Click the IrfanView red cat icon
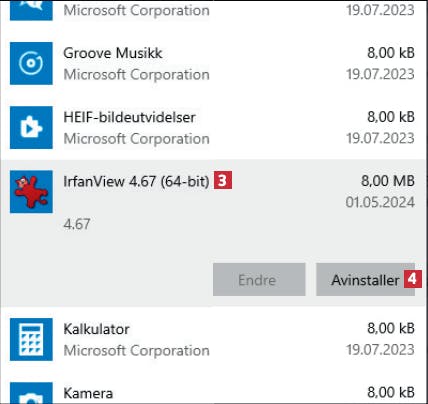 point(31,192)
